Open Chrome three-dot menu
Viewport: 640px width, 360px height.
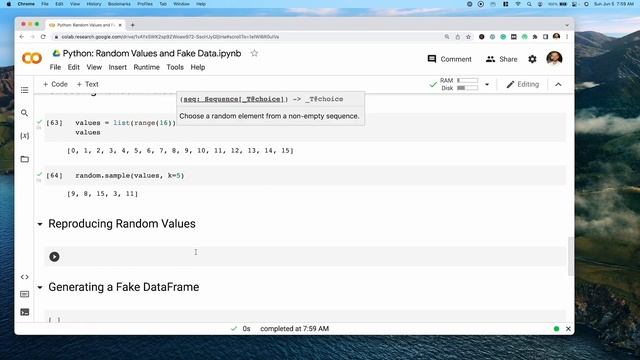pyautogui.click(x=567, y=37)
